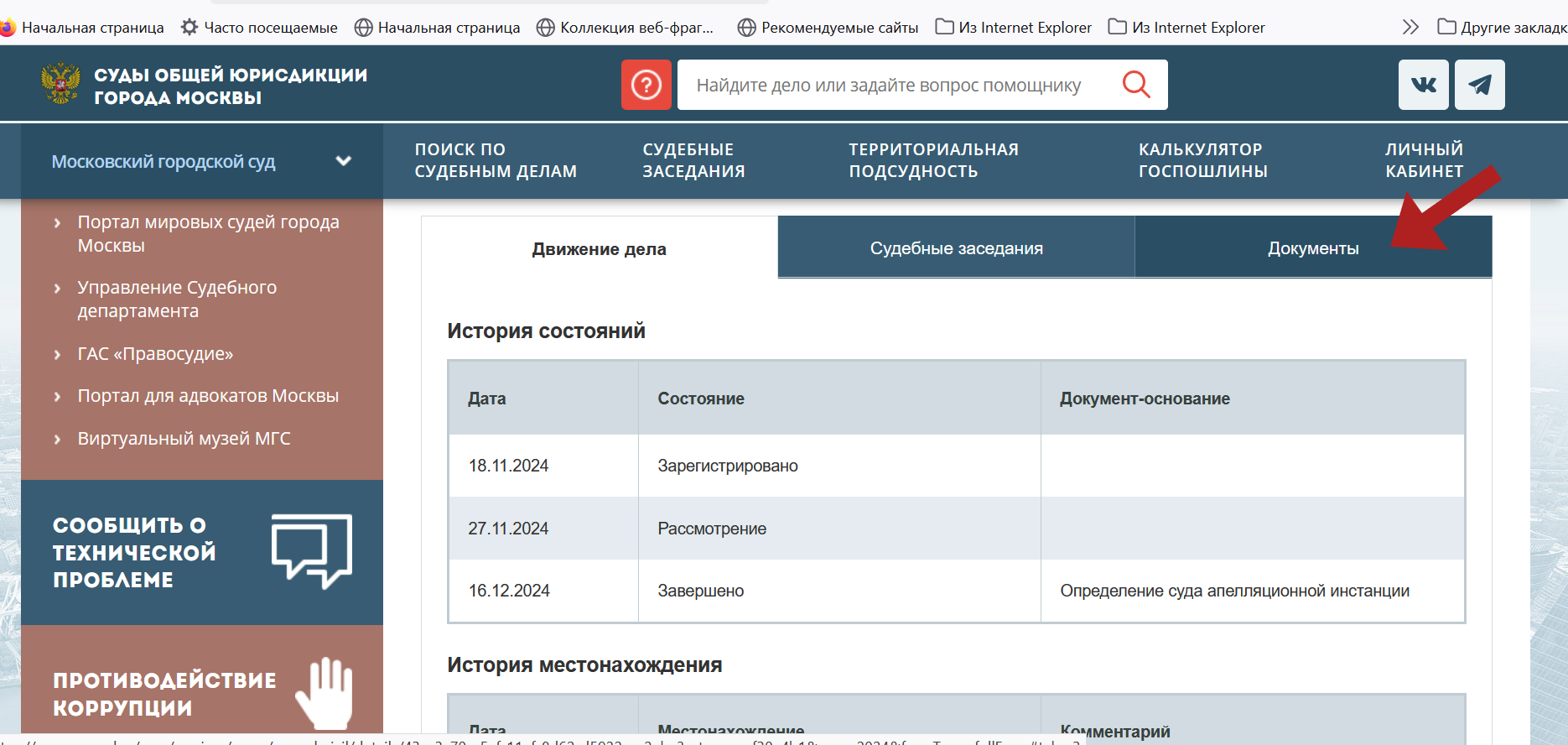Open the Telegram channel icon
The width and height of the screenshot is (1568, 745).
[1480, 85]
